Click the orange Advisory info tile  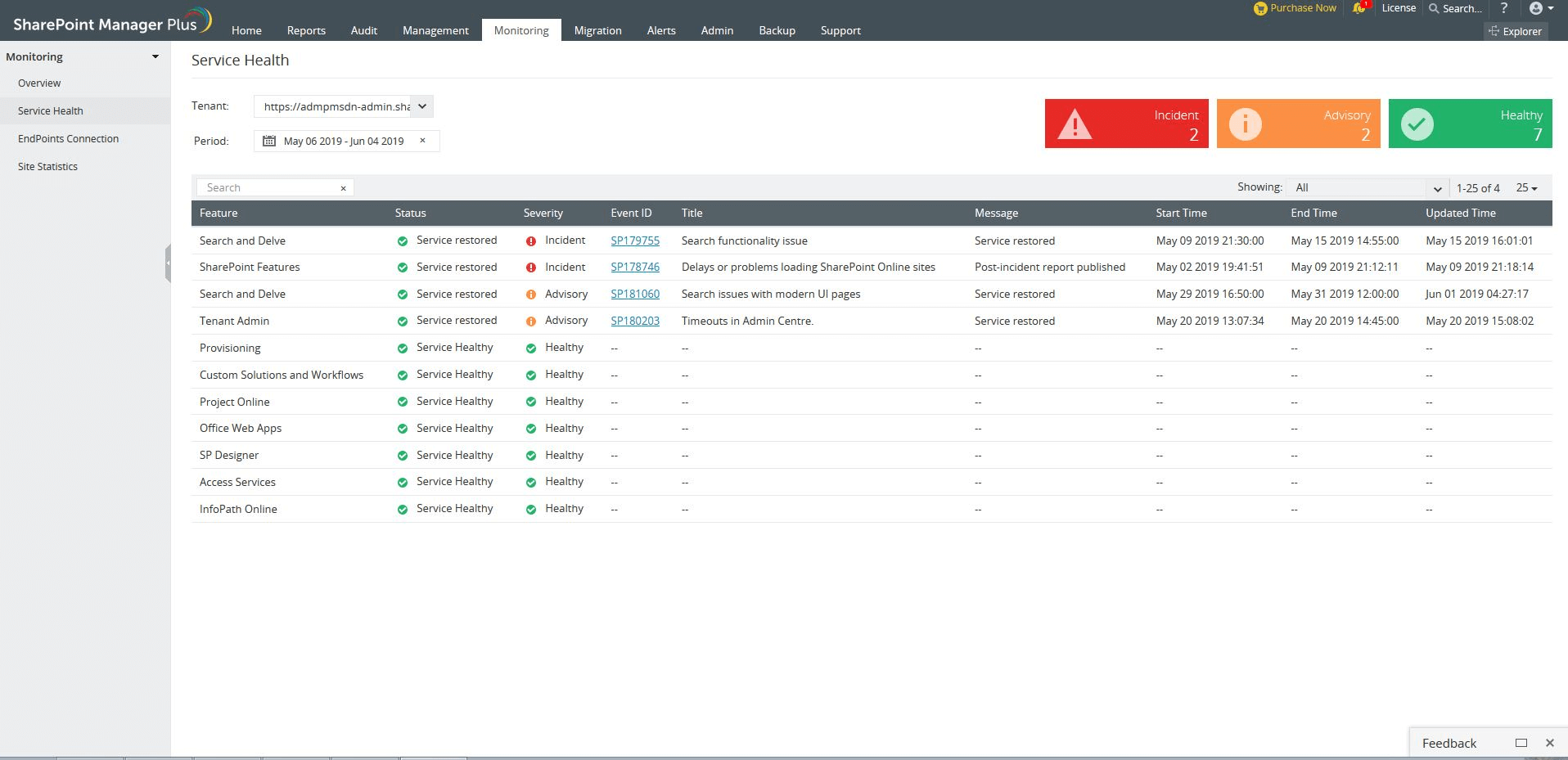pyautogui.click(x=1298, y=124)
